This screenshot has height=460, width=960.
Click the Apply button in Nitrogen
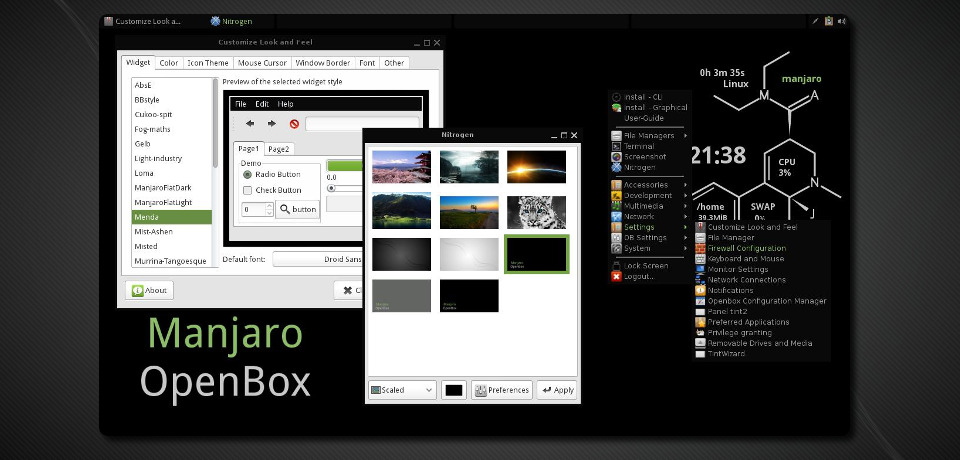click(558, 390)
